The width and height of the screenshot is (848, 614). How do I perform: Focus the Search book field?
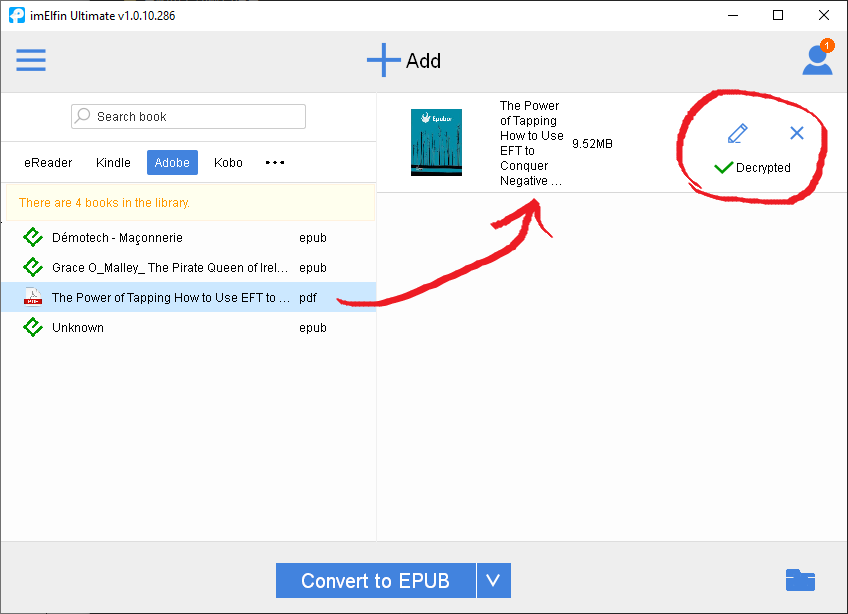188,116
